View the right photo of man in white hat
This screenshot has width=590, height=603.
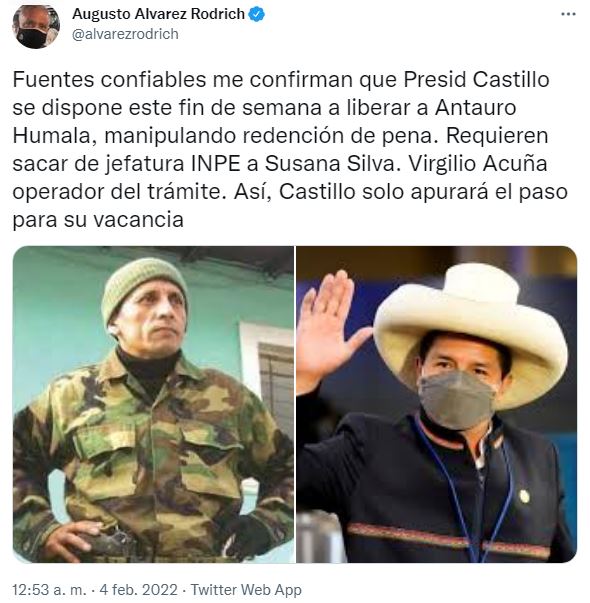[437, 404]
